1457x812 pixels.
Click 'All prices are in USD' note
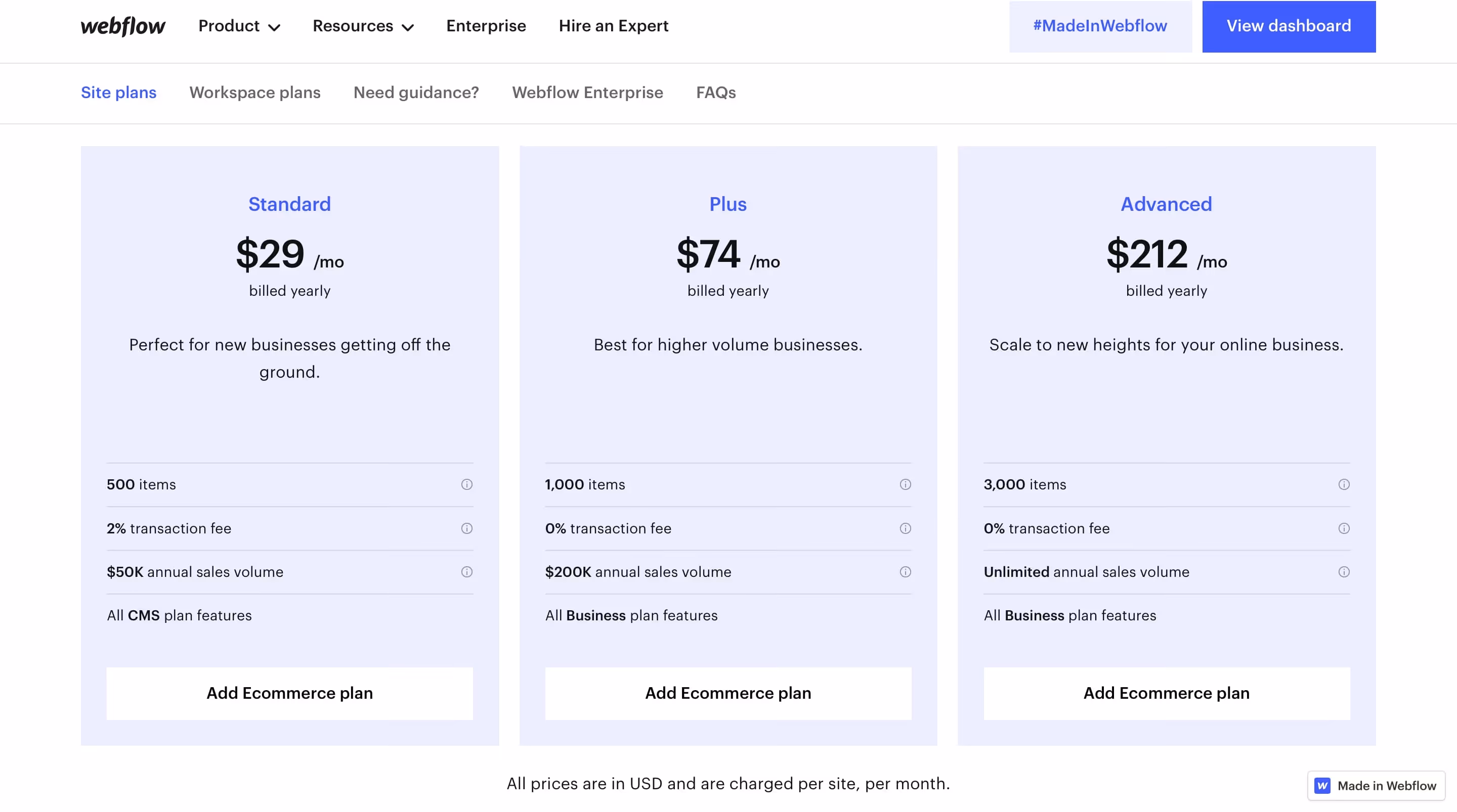[x=728, y=784]
